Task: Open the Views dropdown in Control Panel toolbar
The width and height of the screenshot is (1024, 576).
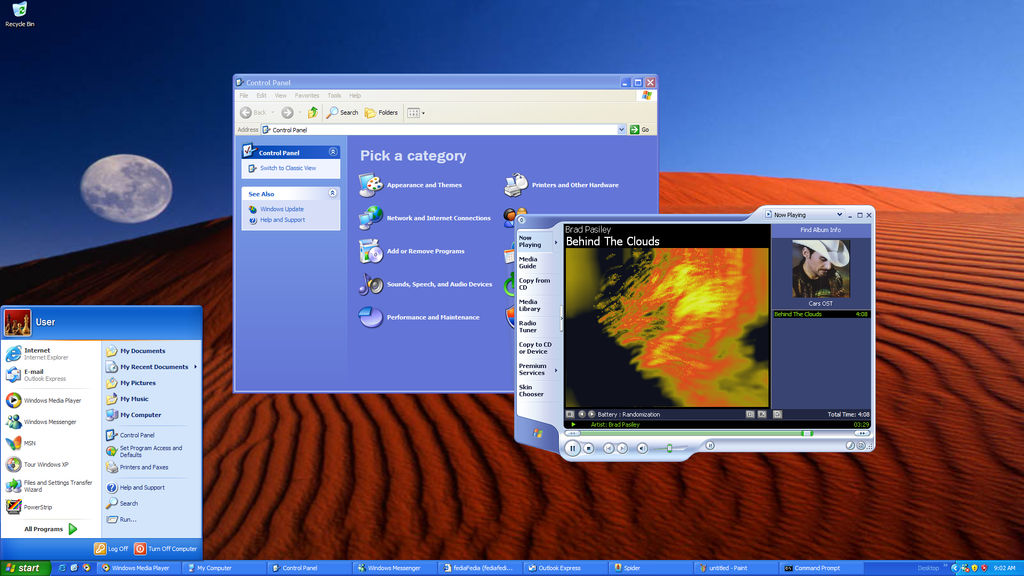Action: tap(416, 112)
